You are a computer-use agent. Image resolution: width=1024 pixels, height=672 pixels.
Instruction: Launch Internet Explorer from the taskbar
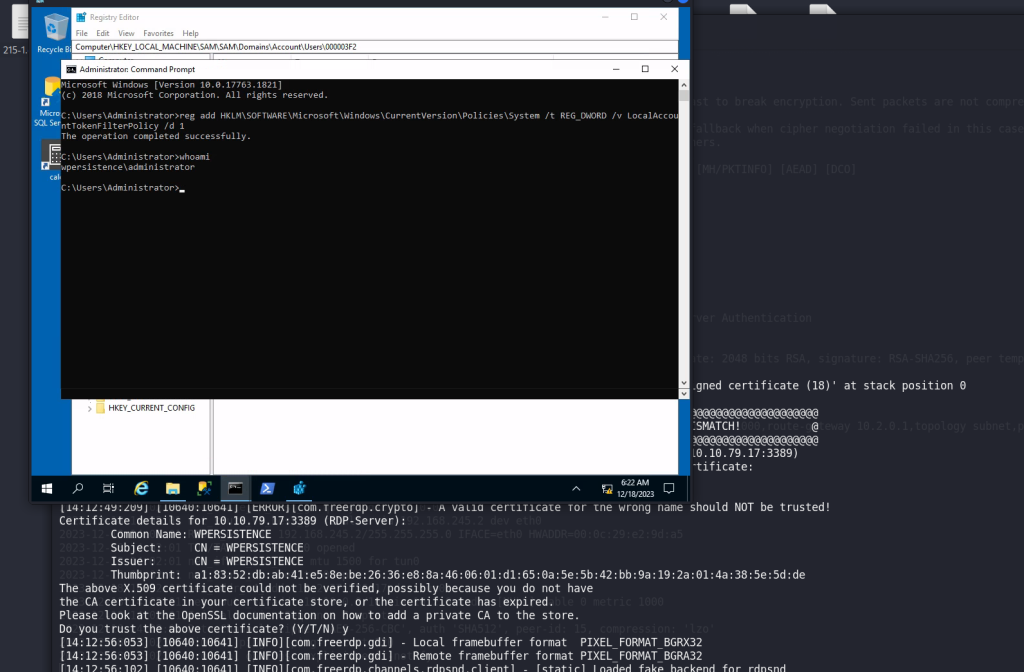(x=141, y=488)
